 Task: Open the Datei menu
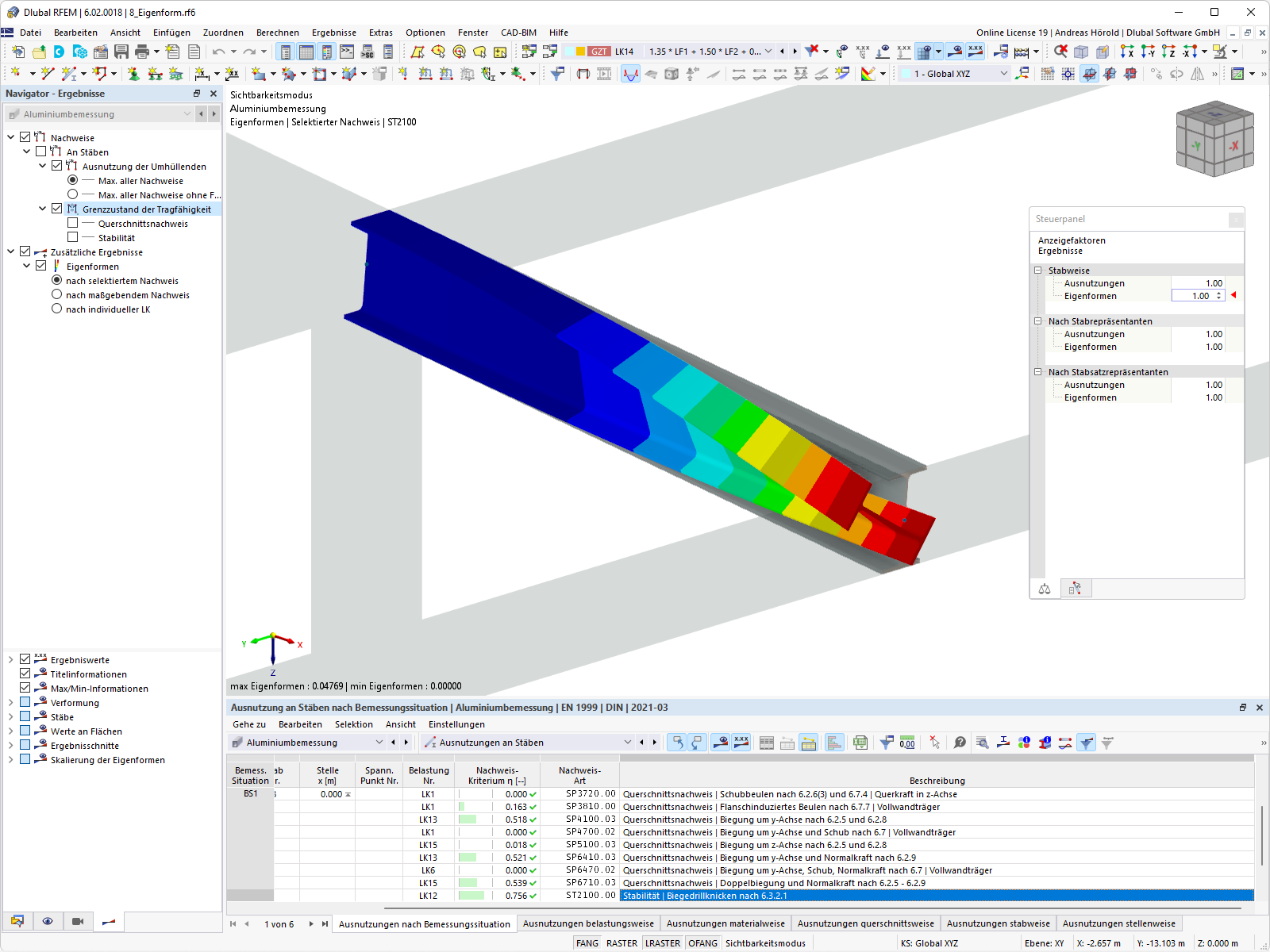point(31,33)
